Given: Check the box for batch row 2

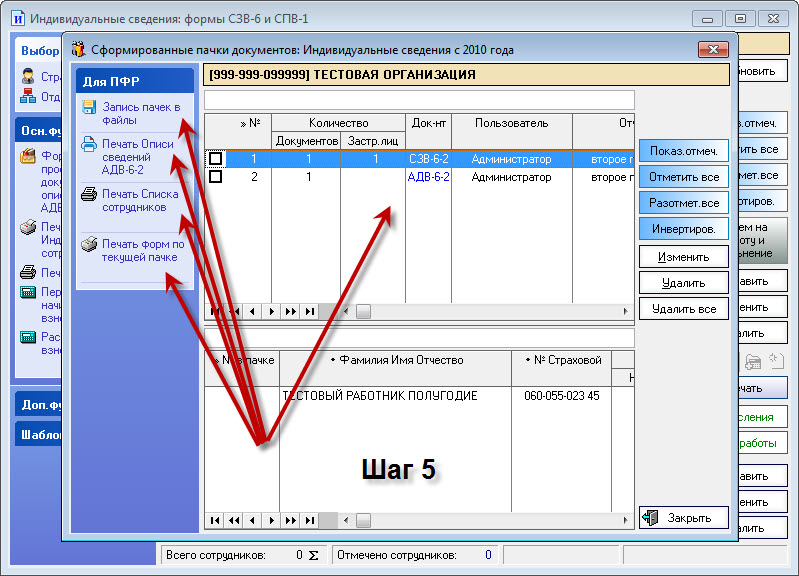Looking at the screenshot, I should click(x=215, y=177).
